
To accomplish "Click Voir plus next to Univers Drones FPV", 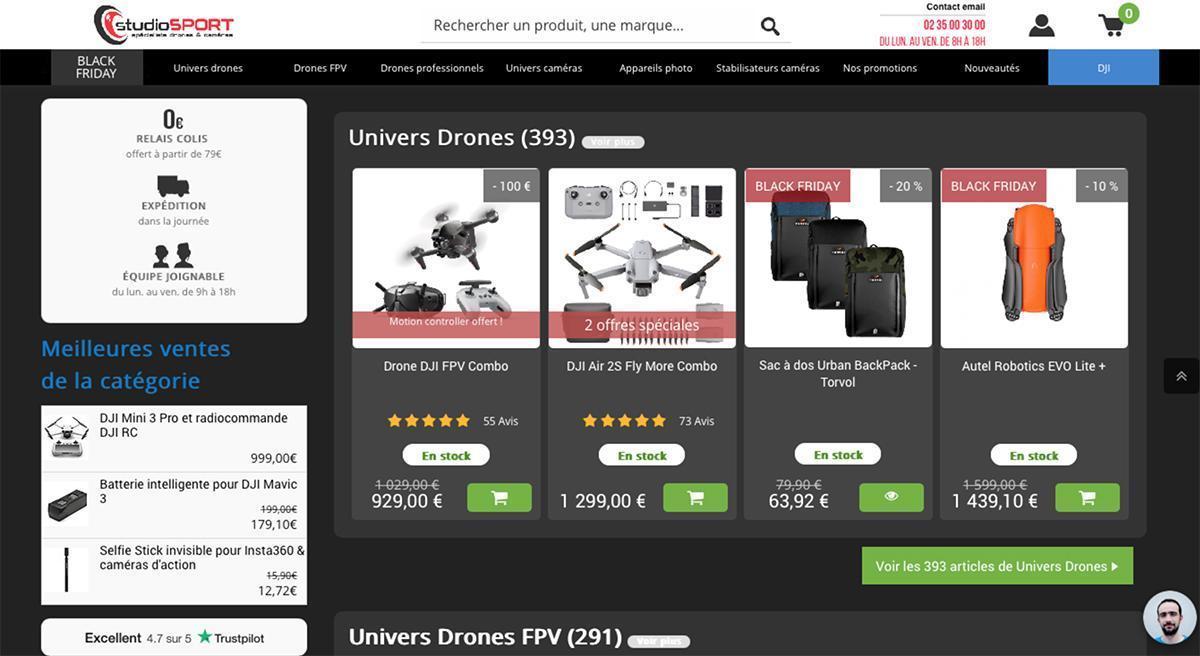I will (659, 641).
